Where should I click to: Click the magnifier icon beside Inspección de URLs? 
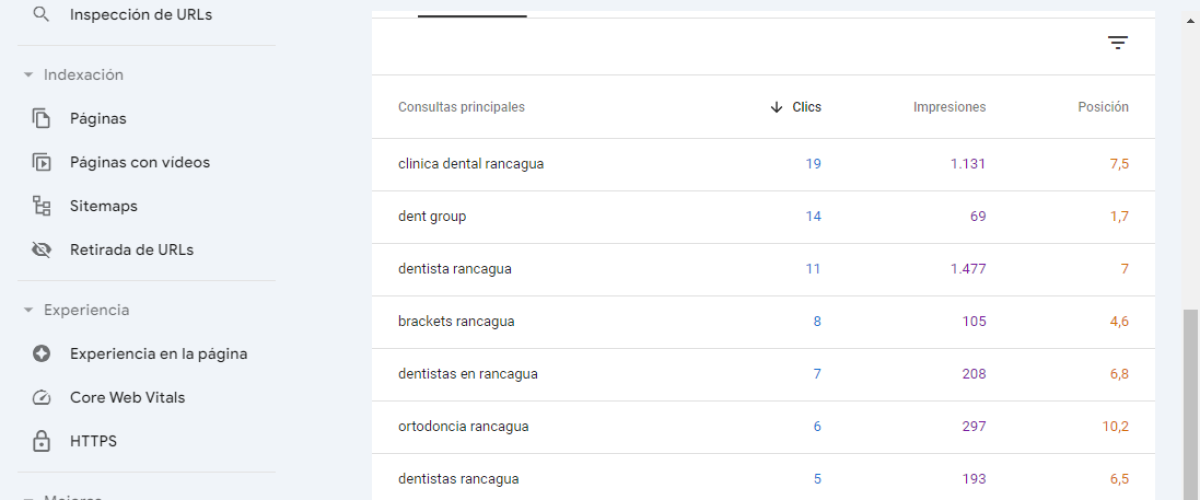(x=41, y=15)
